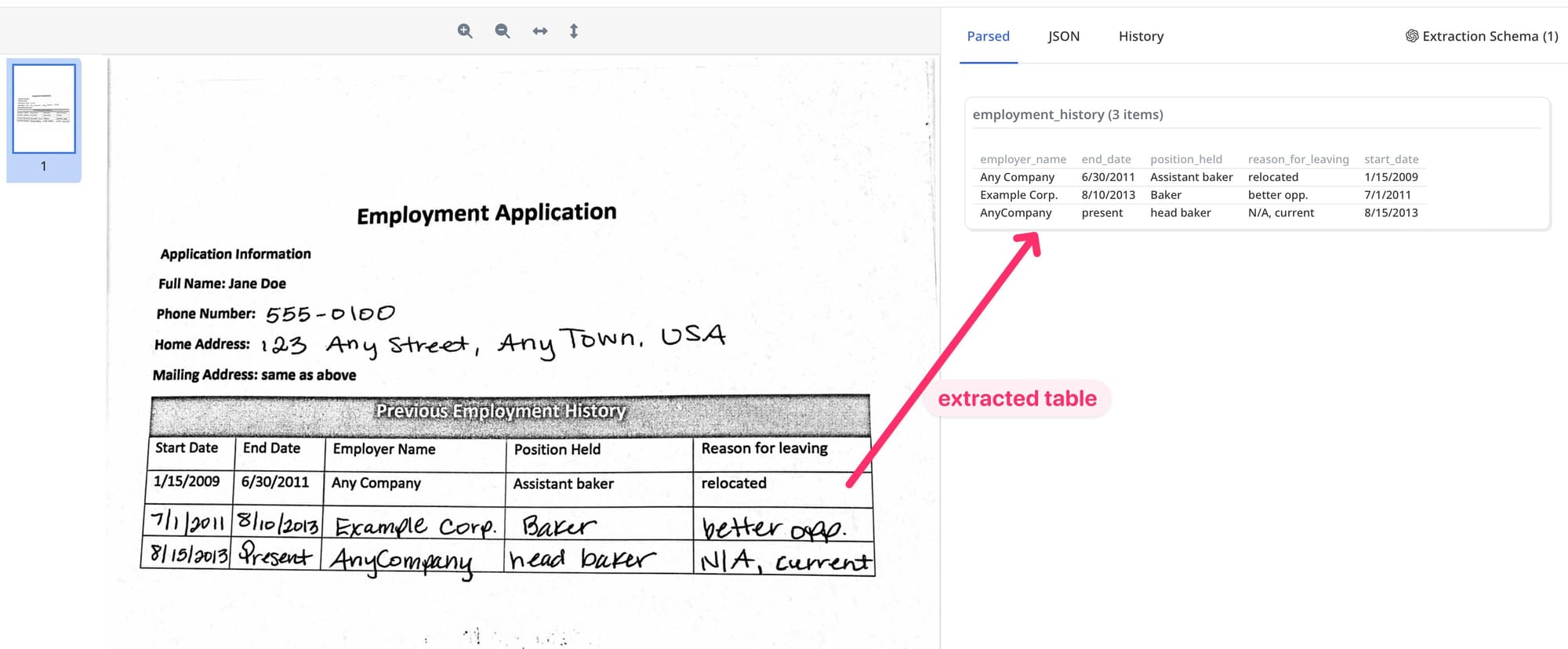Select the 'head baker' cell in extracted table
Image resolution: width=1568 pixels, height=649 pixels.
coord(1180,213)
